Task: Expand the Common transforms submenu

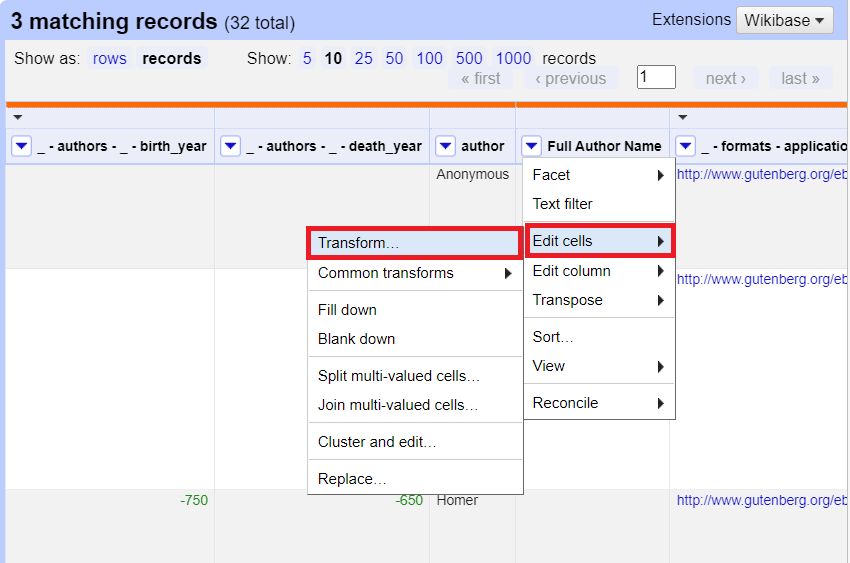Action: pyautogui.click(x=414, y=273)
